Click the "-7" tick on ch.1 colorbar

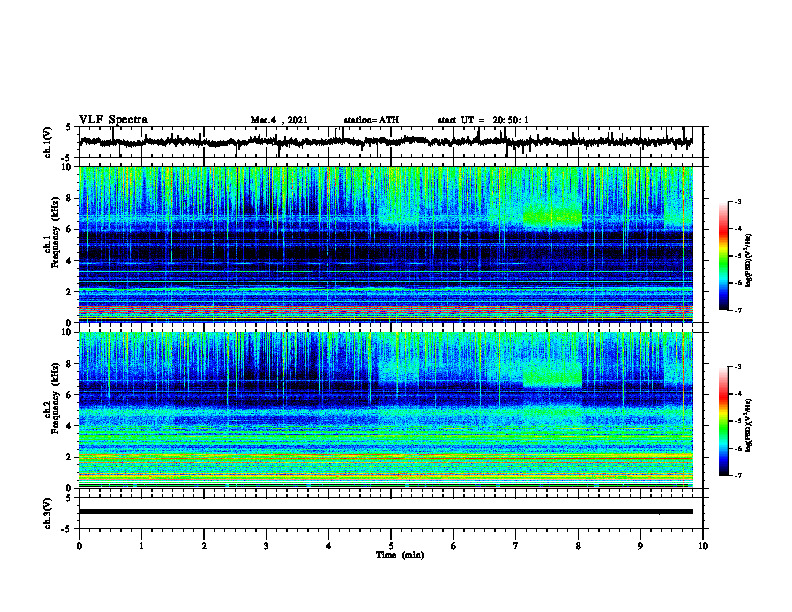tap(737, 310)
